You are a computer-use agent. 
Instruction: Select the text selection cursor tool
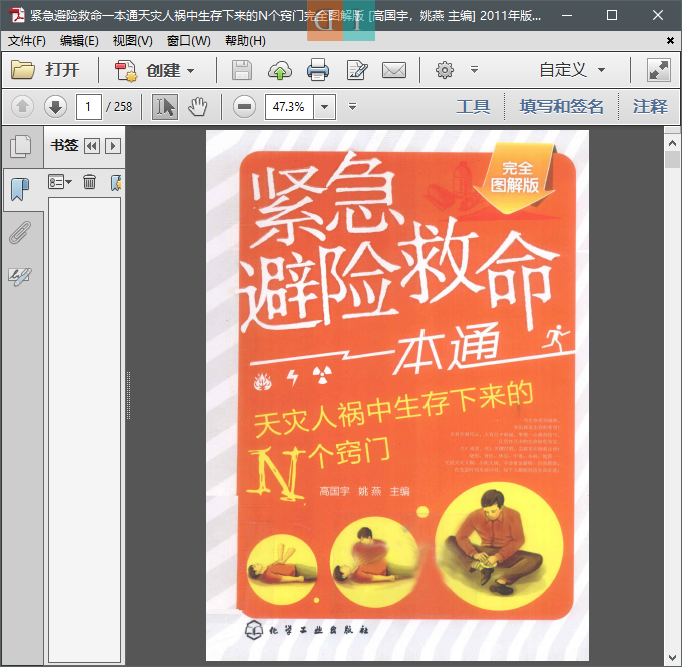pyautogui.click(x=164, y=107)
